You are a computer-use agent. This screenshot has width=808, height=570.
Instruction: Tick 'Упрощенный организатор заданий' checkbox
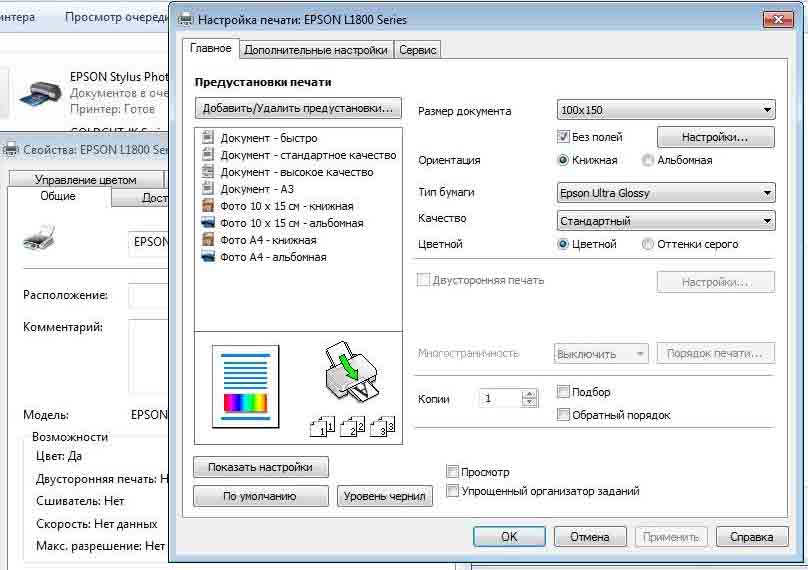click(452, 491)
